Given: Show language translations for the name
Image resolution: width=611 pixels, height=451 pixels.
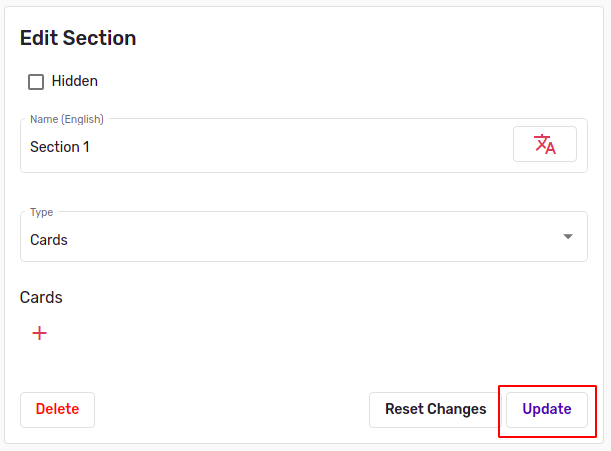Looking at the screenshot, I should pos(545,144).
